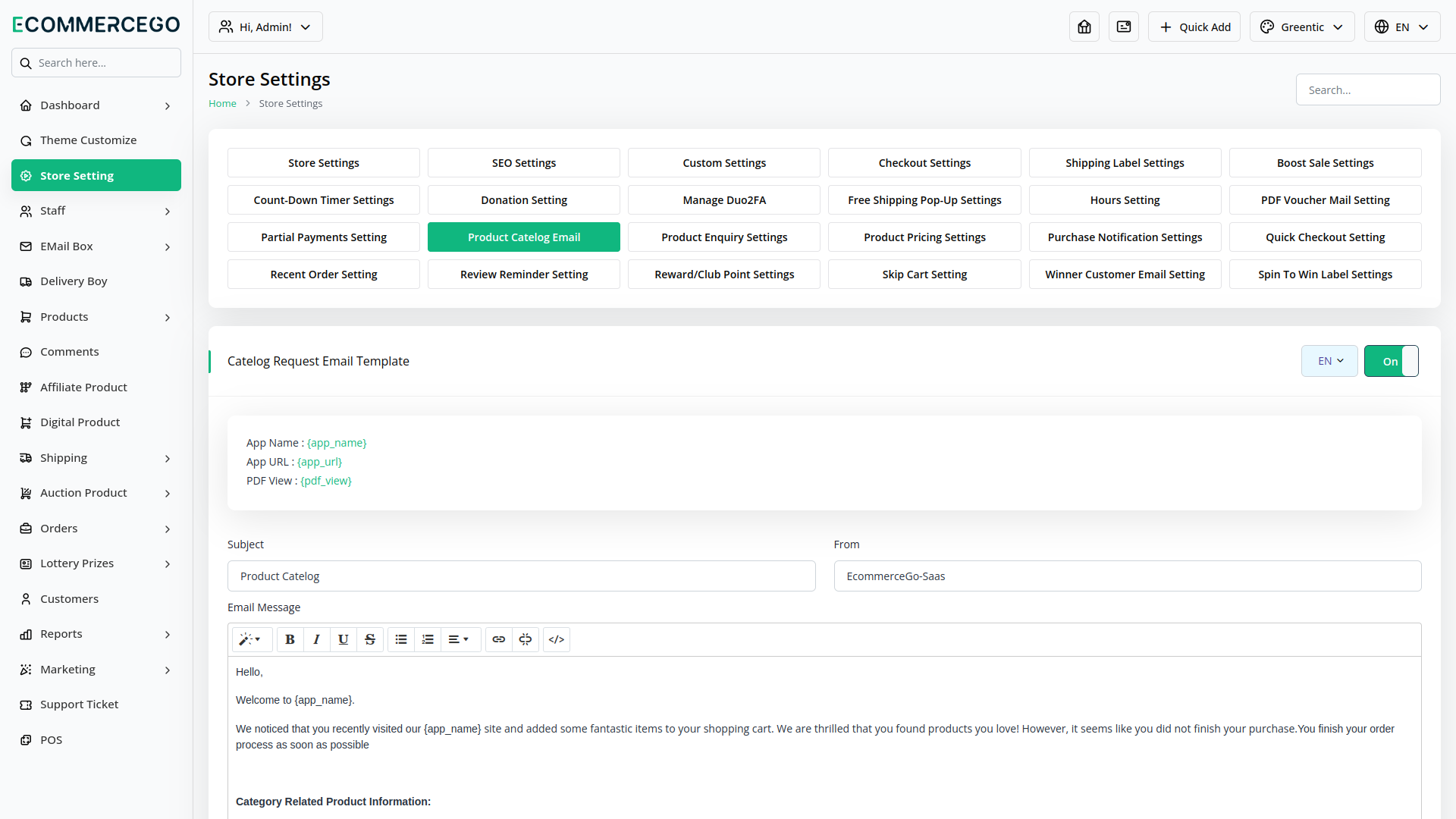Click the Customers person icon
The image size is (1456, 819).
click(26, 599)
